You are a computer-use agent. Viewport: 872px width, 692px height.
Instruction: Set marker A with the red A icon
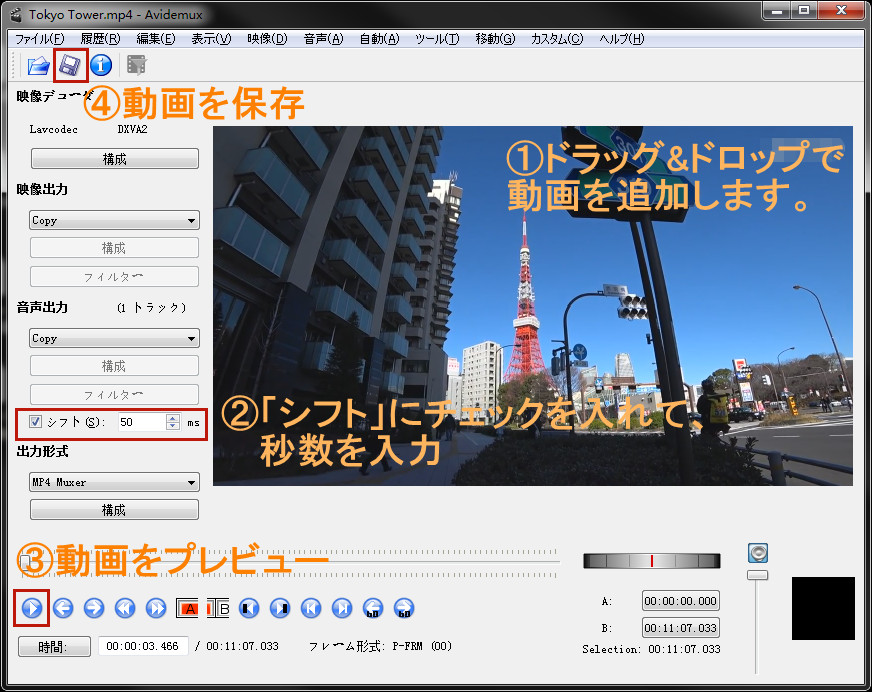tap(188, 608)
